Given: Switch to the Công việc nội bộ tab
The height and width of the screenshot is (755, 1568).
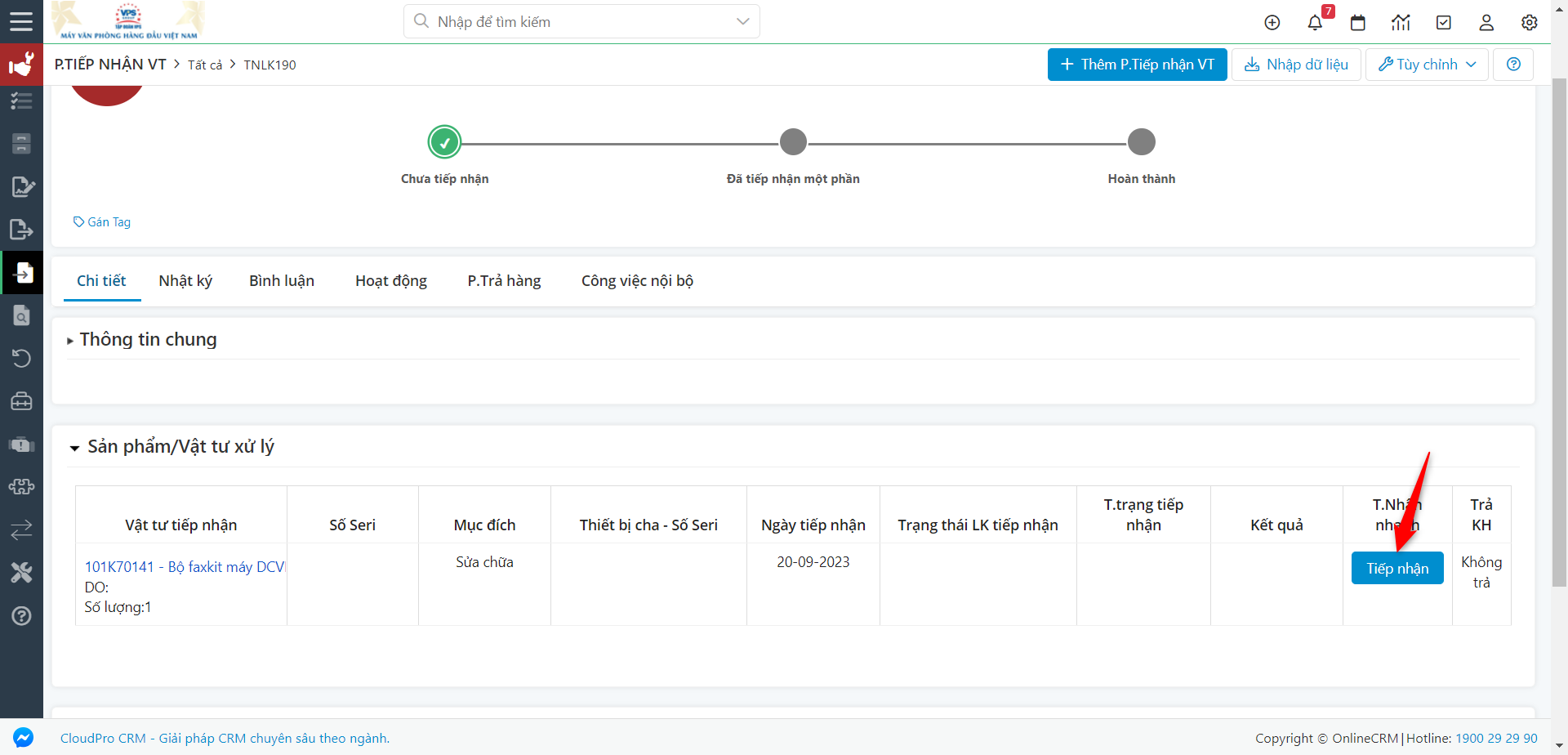Looking at the screenshot, I should [x=637, y=281].
